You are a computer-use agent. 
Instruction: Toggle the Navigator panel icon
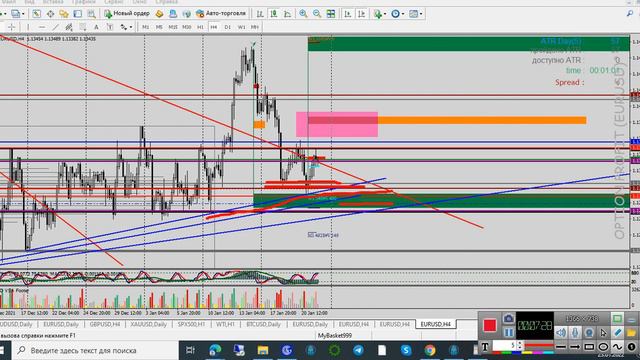point(64,14)
